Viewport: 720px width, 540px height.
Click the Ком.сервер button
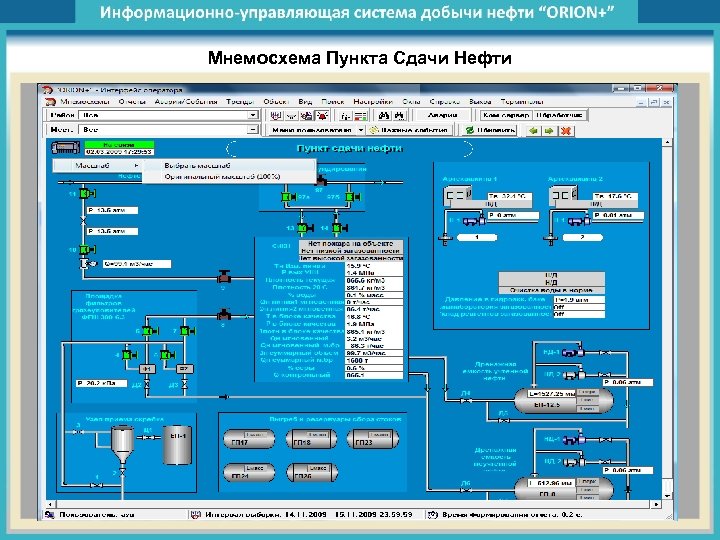pyautogui.click(x=506, y=115)
